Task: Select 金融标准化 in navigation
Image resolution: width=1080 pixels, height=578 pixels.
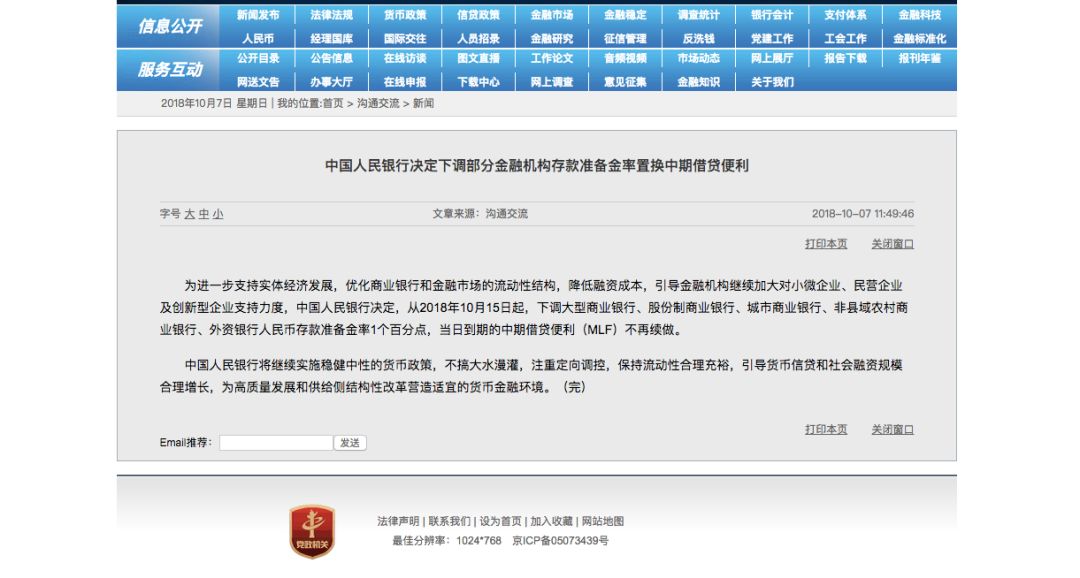Action: pos(920,39)
